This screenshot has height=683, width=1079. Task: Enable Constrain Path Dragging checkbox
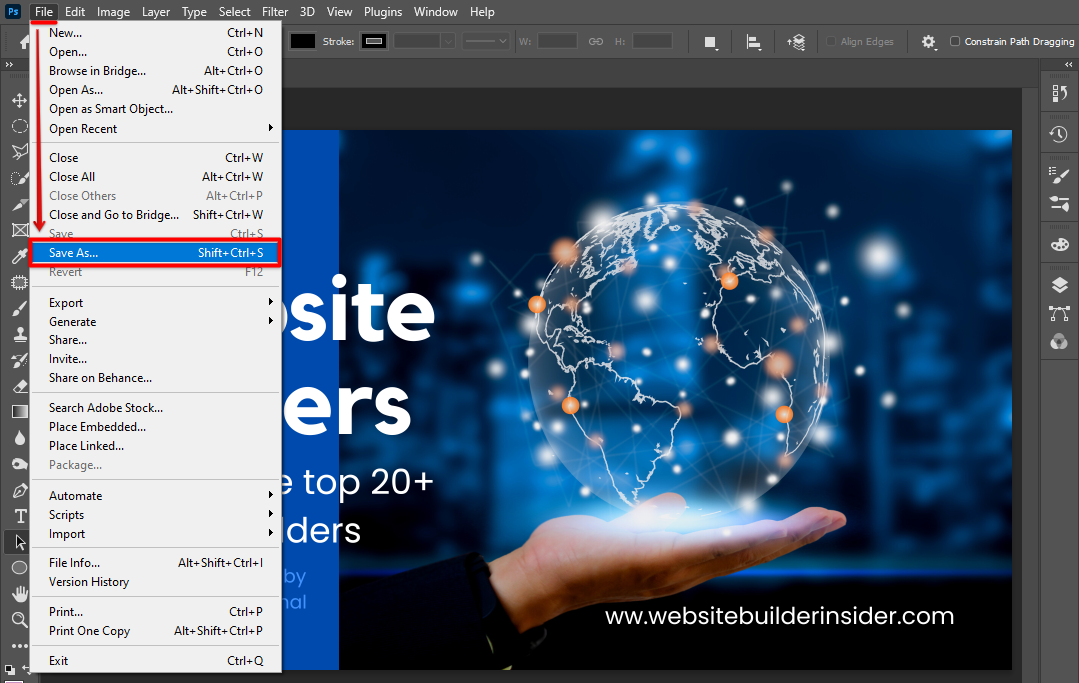click(955, 41)
